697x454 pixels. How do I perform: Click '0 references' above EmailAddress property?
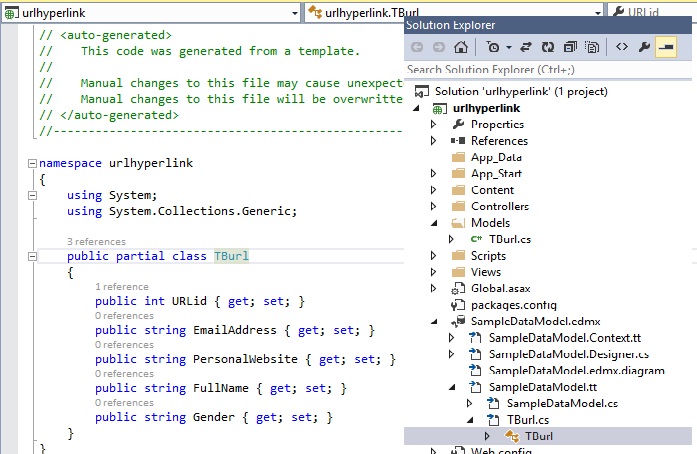[124, 316]
